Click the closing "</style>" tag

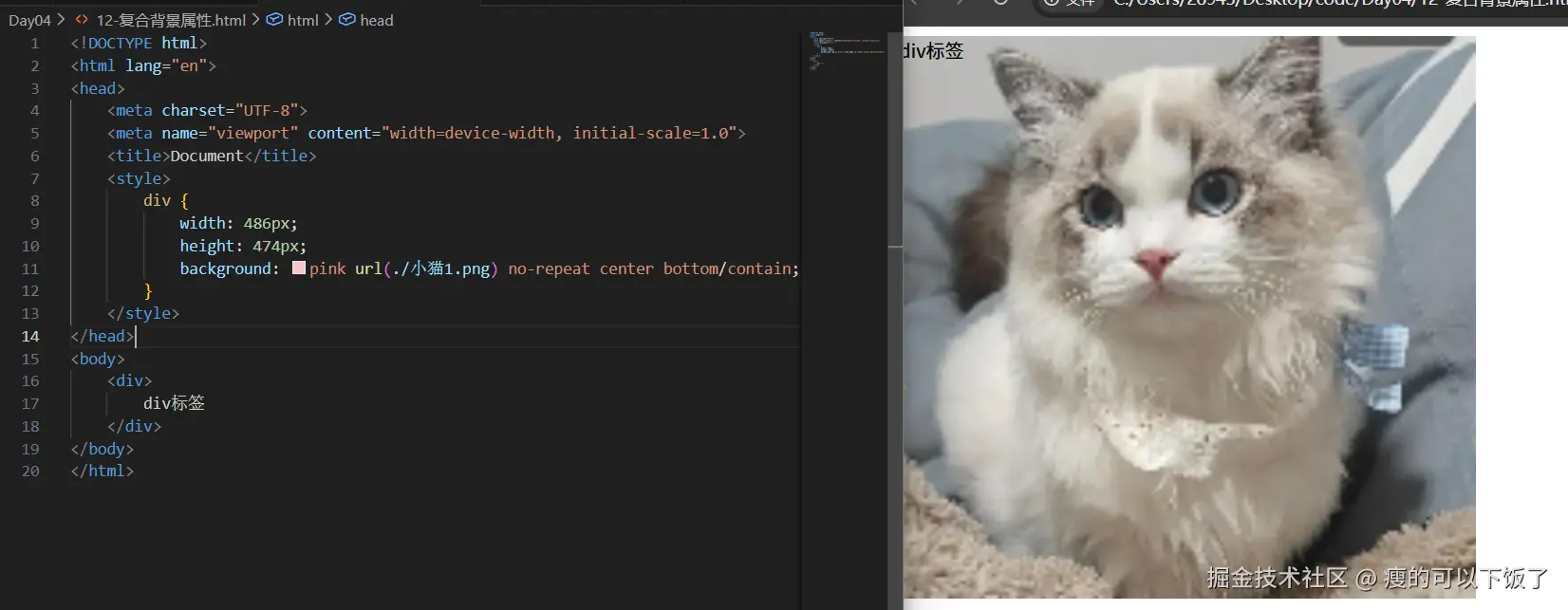(x=143, y=314)
